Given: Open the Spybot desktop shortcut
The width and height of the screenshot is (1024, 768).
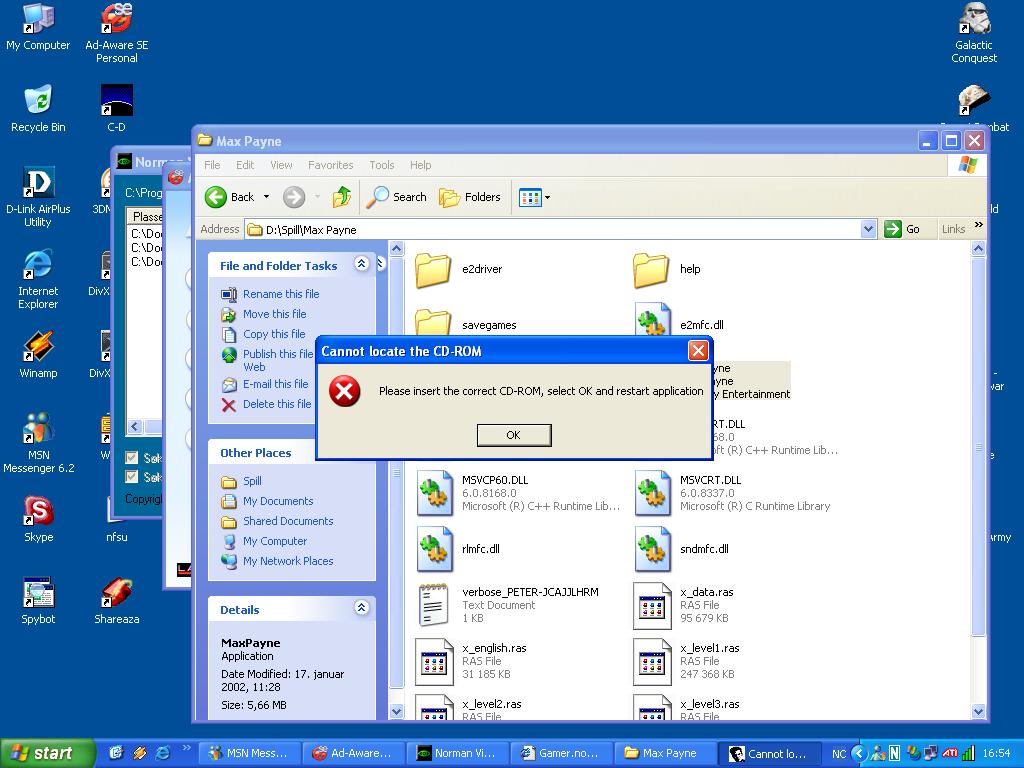Looking at the screenshot, I should pos(38,601).
